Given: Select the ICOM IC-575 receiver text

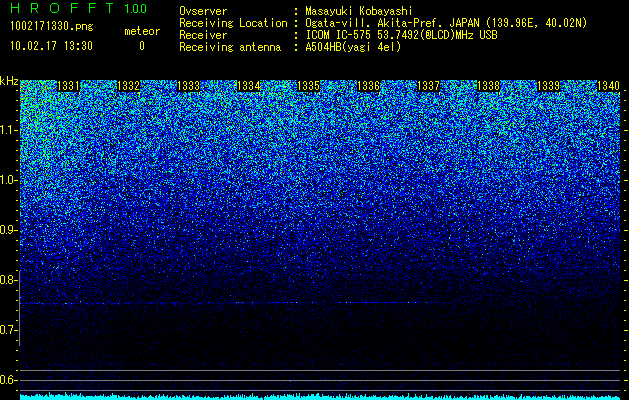Looking at the screenshot, I should click(x=401, y=35).
